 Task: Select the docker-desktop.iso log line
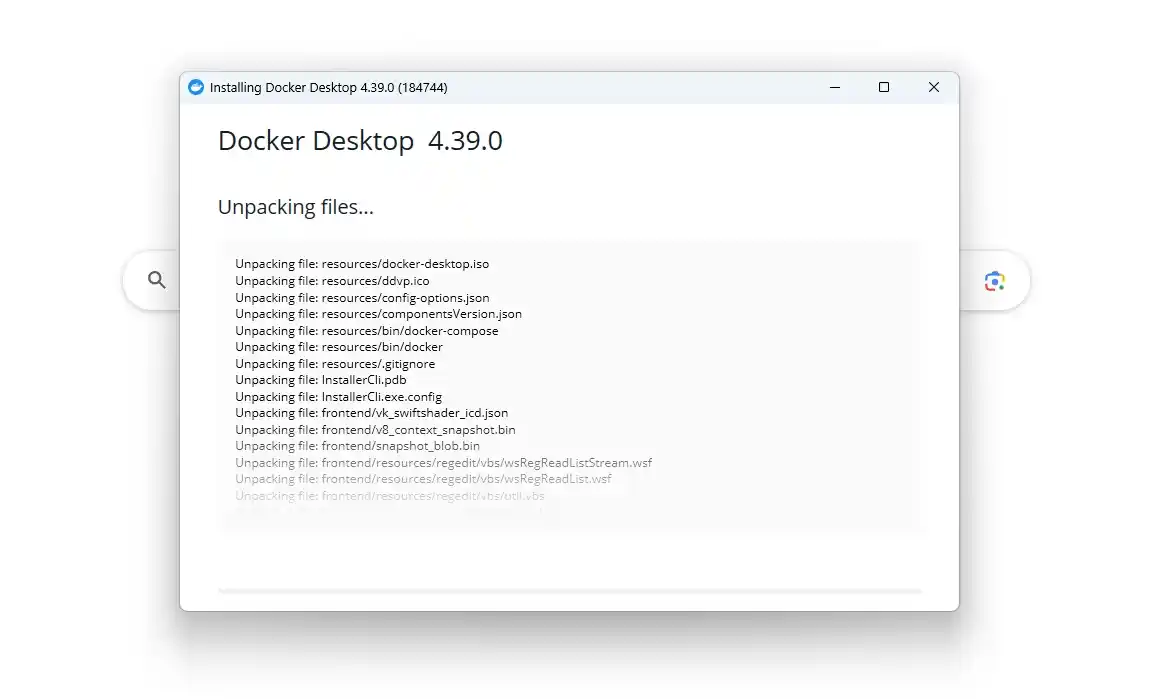[x=362, y=264]
